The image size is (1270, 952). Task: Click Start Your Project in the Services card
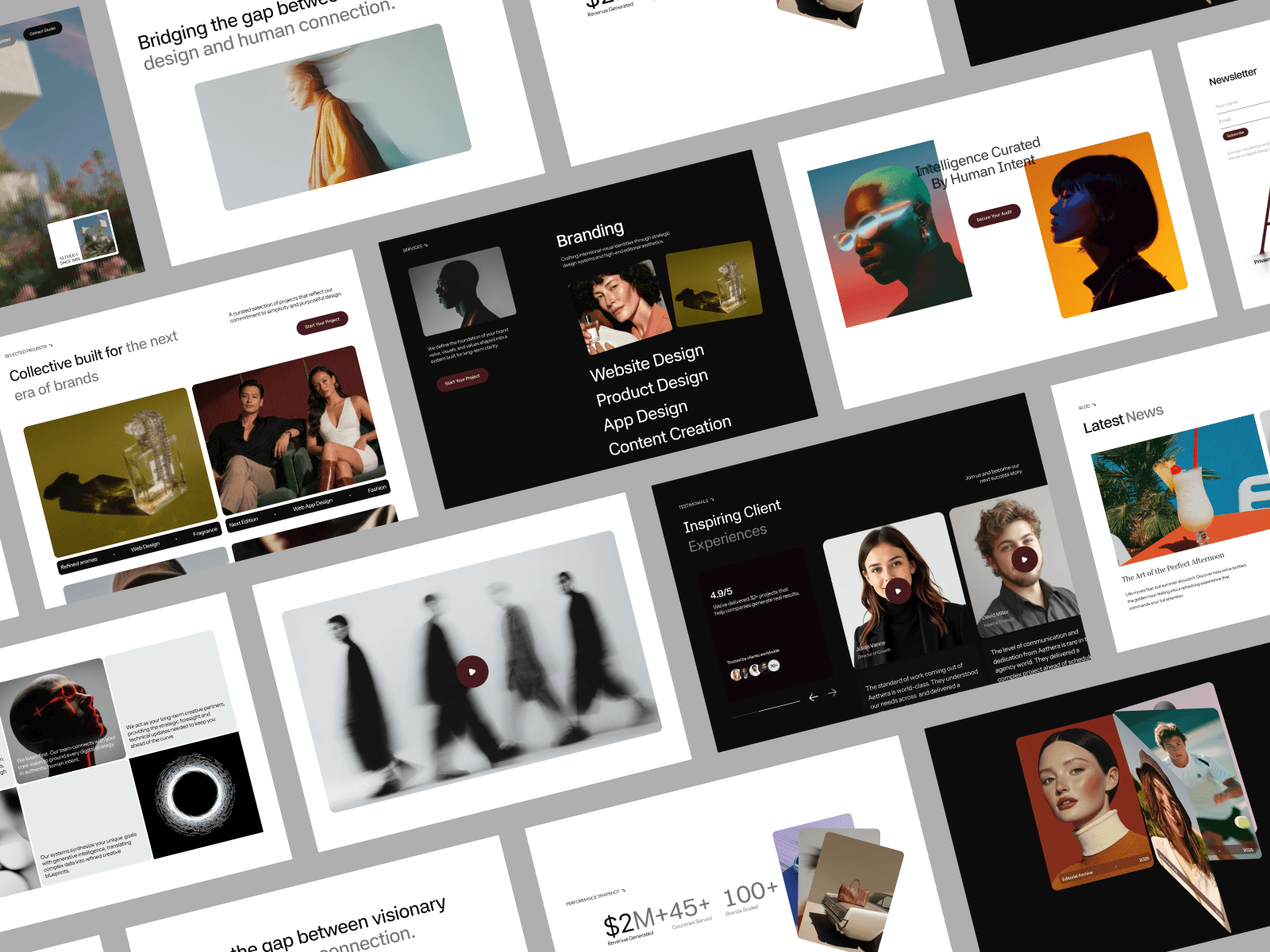(463, 380)
